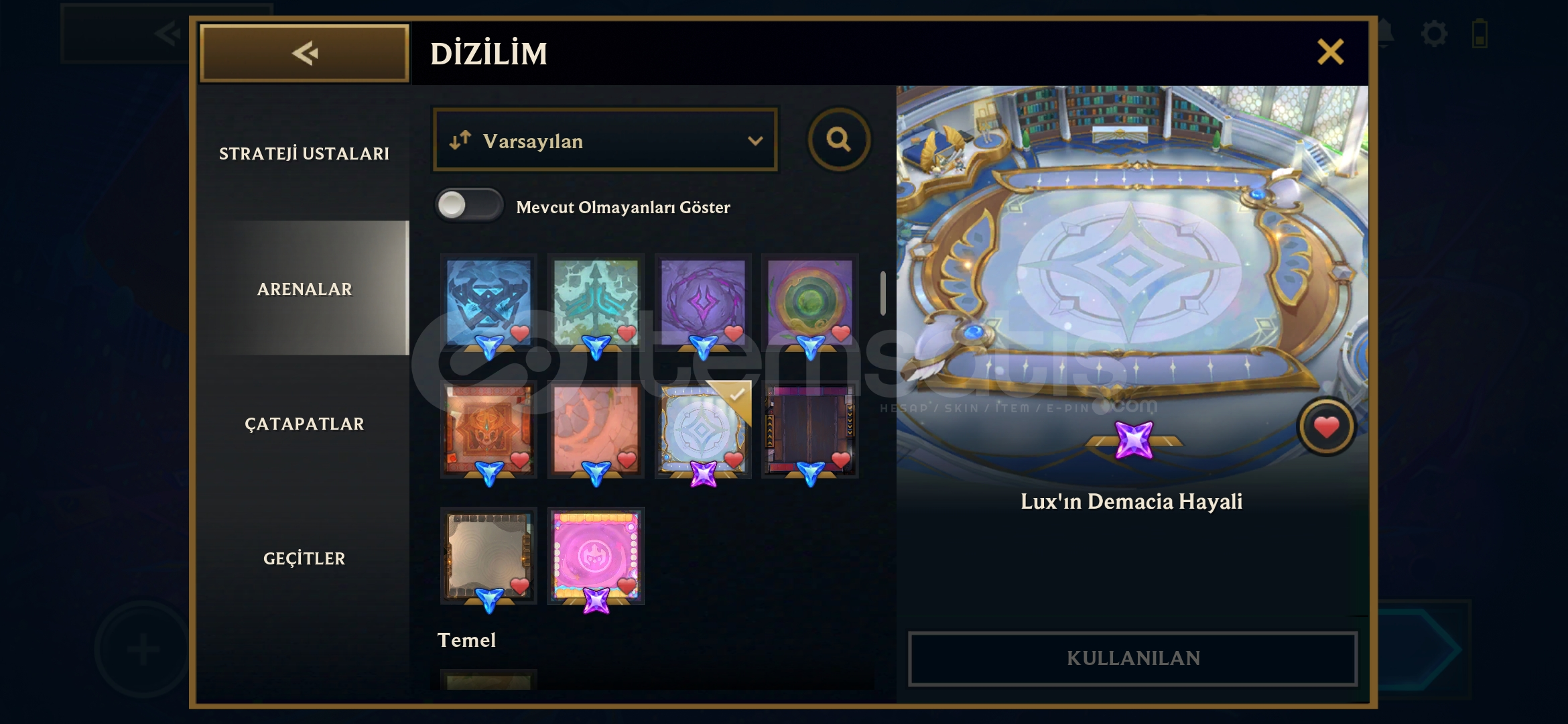Open the settings gear icon
Image resolution: width=1568 pixels, height=724 pixels.
coord(1434,34)
